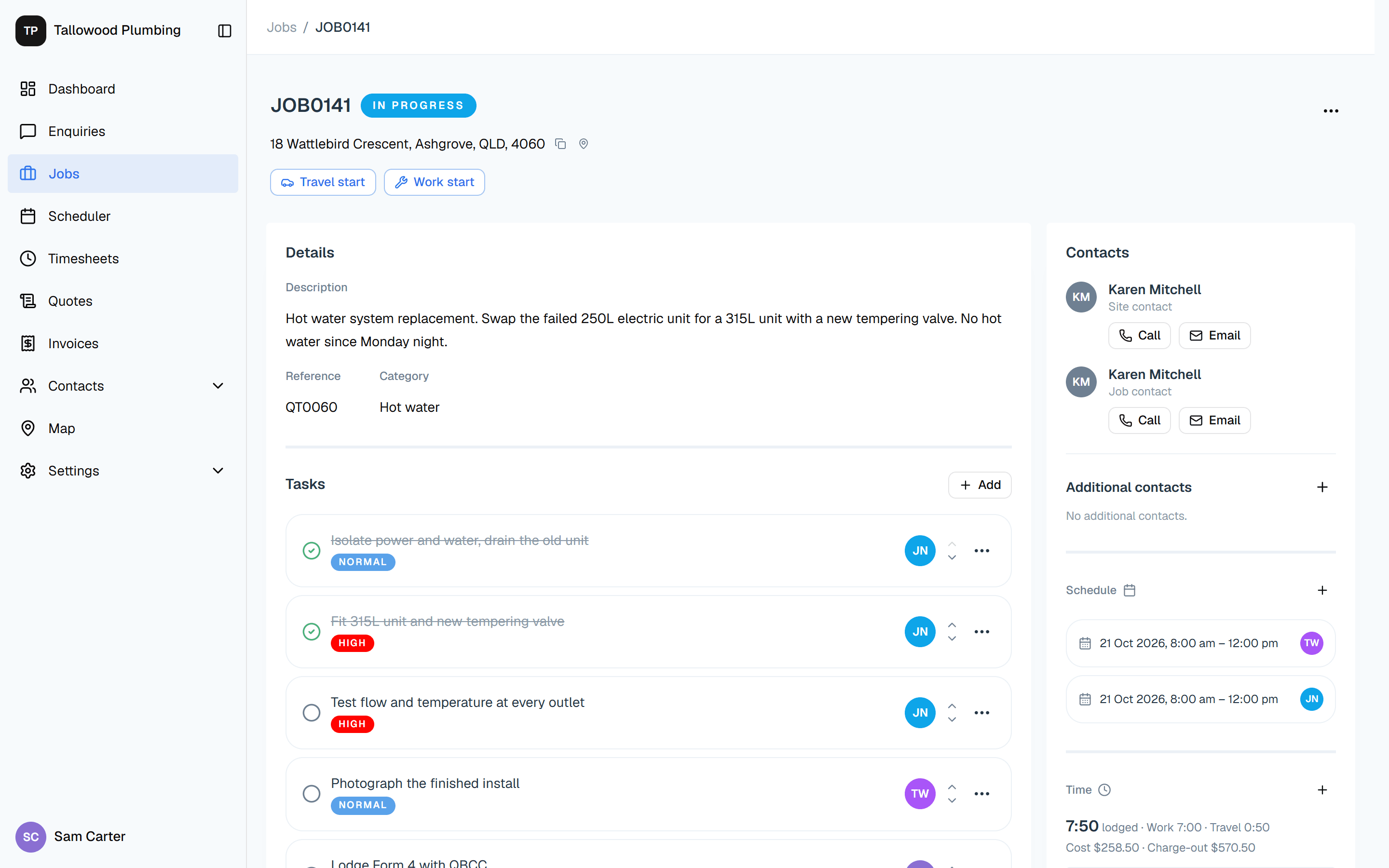
Task: Open more options for Fit 315L unit task
Action: coord(981,632)
